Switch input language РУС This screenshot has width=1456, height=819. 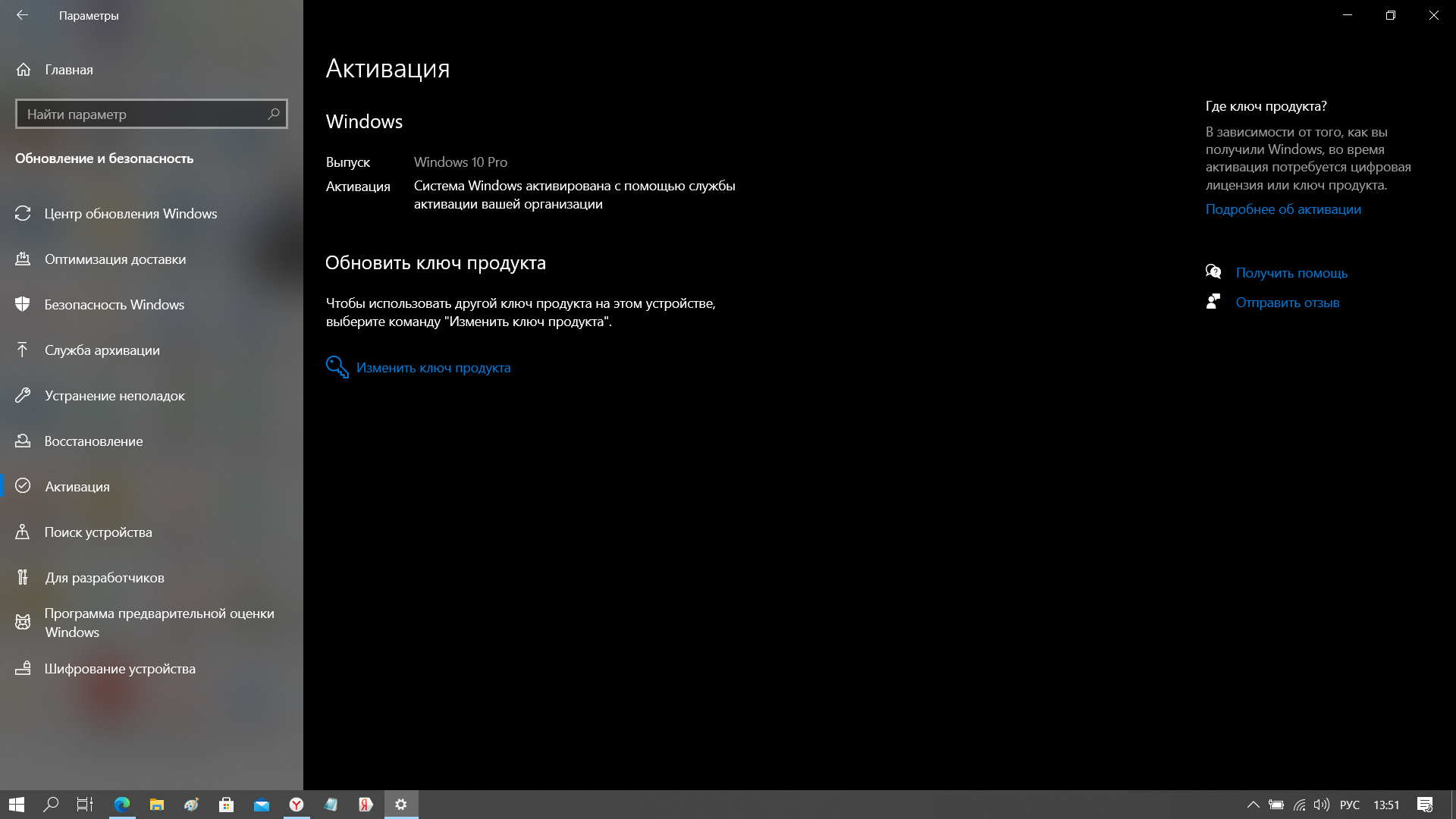click(1350, 805)
